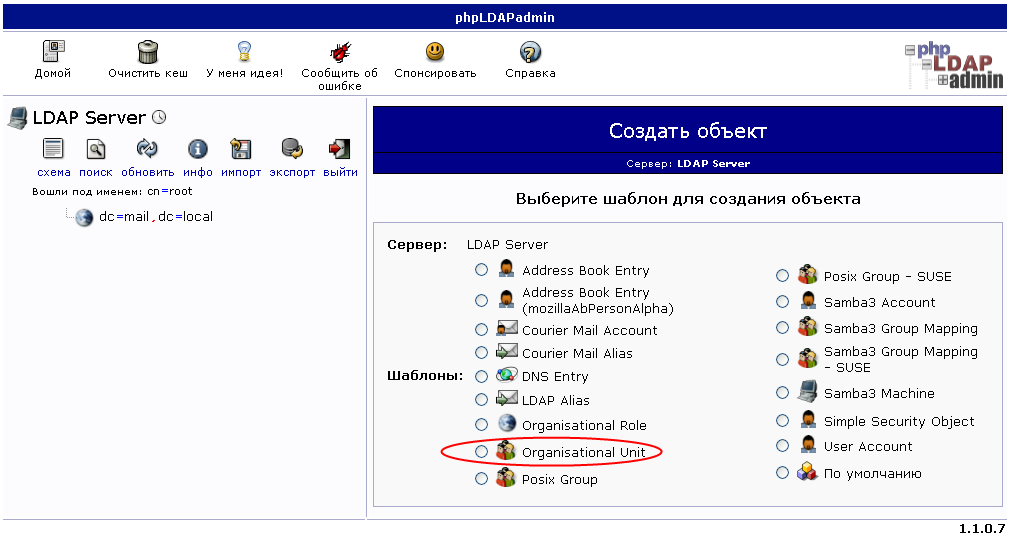Click the LDAP Alias arrow envelope icon
This screenshot has height=537, width=1010.
(x=507, y=399)
